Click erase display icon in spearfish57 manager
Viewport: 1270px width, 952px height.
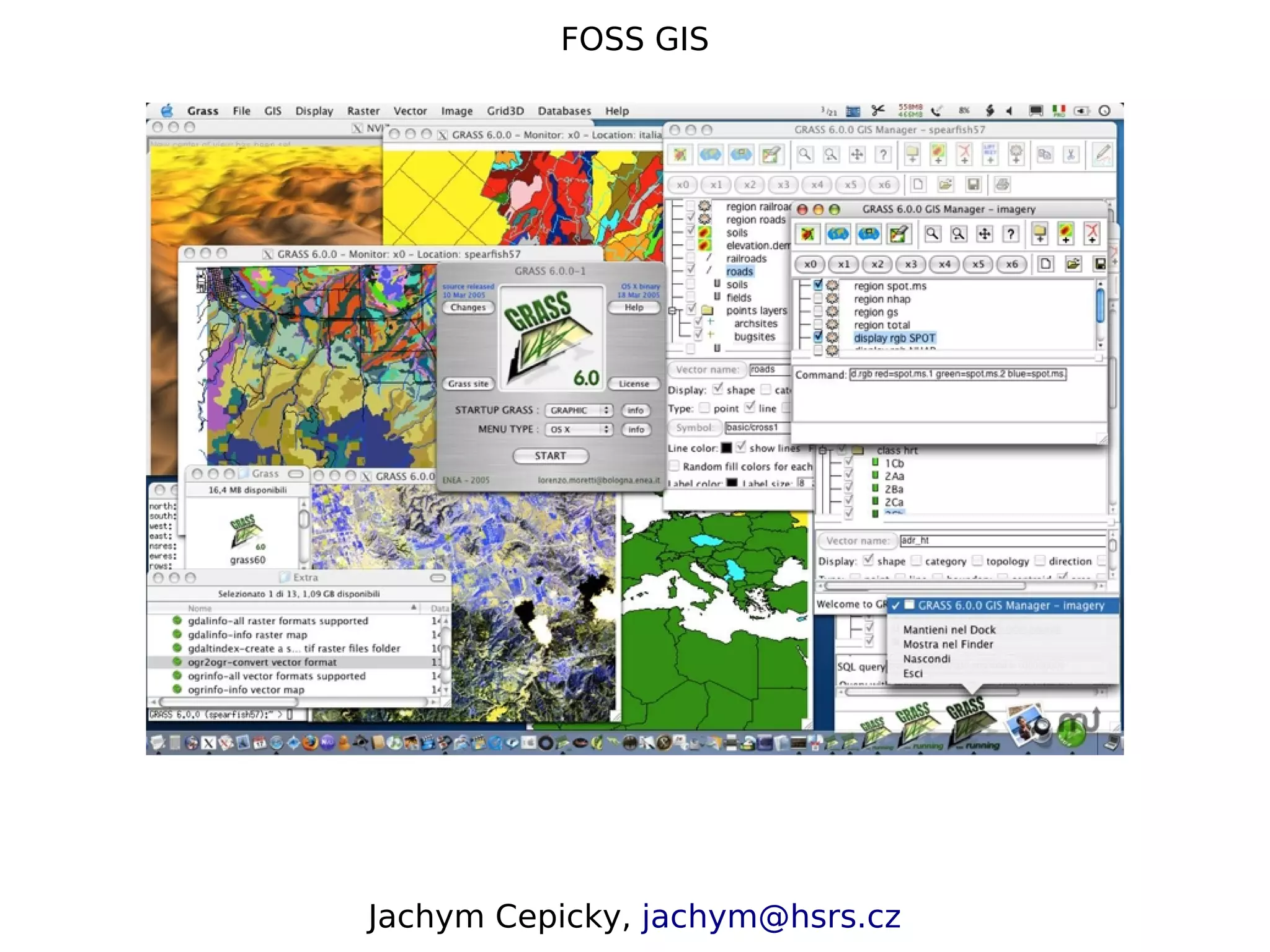point(771,154)
